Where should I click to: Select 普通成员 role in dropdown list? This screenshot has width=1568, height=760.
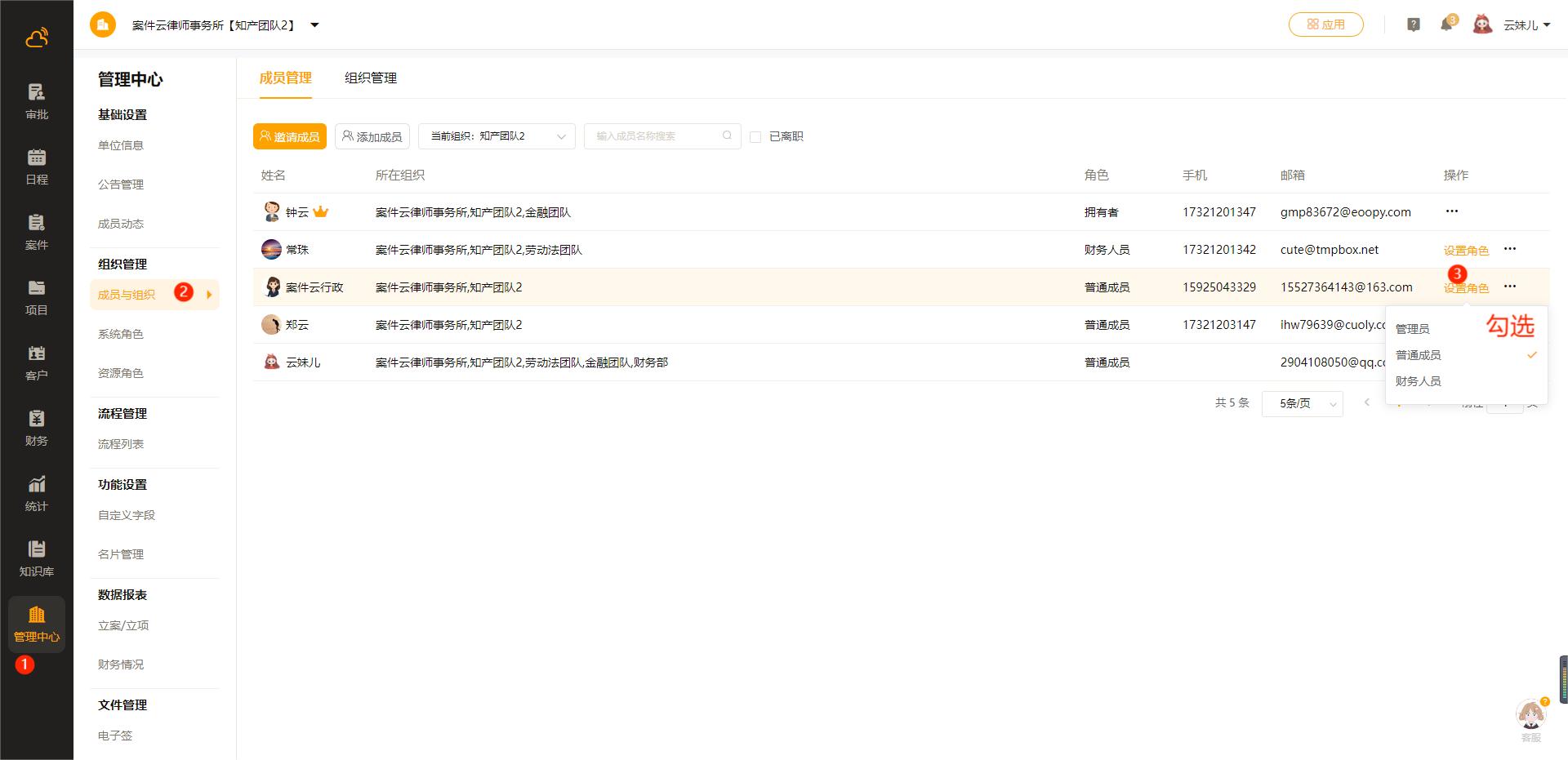[1419, 355]
